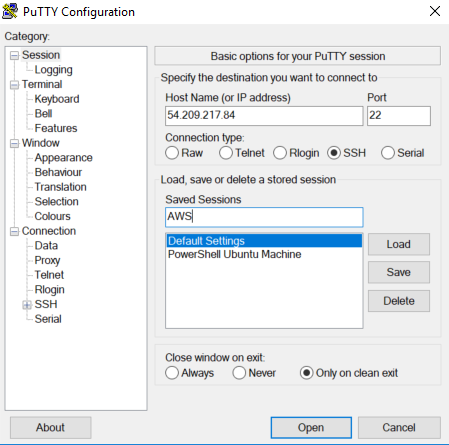Click the Load button
This screenshot has height=445, width=449.
tap(399, 244)
